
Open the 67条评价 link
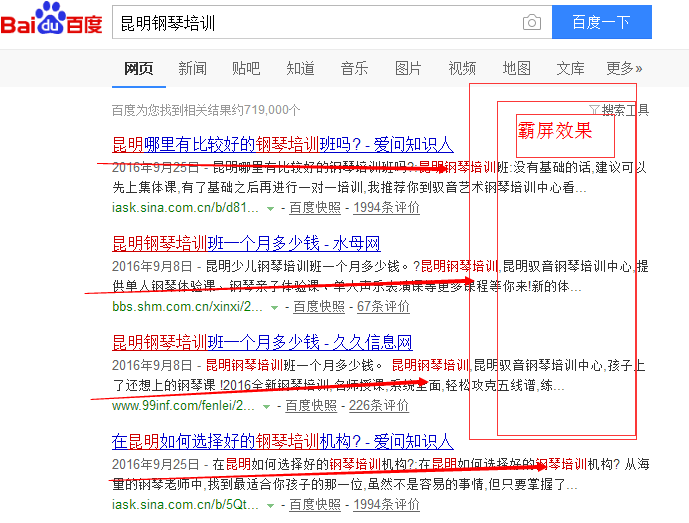[x=383, y=306]
